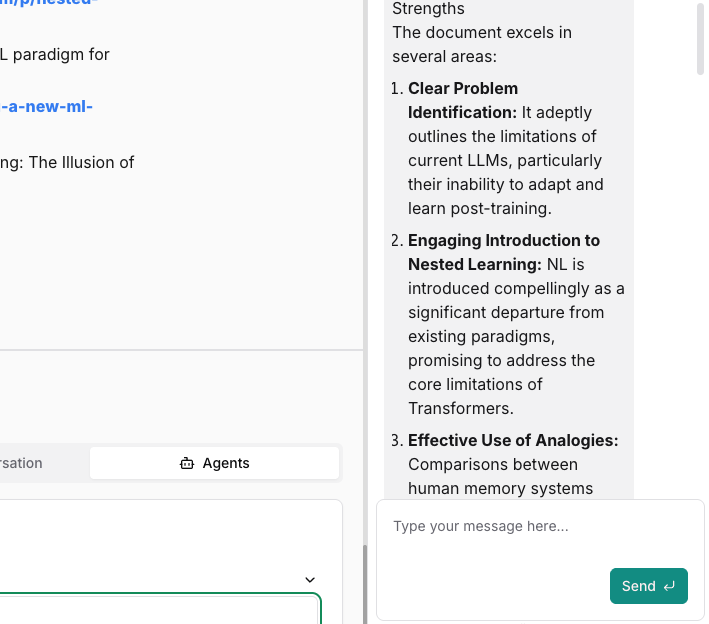This screenshot has width=709, height=624.
Task: Expand the chevron dropdown below Agents
Action: [x=310, y=579]
